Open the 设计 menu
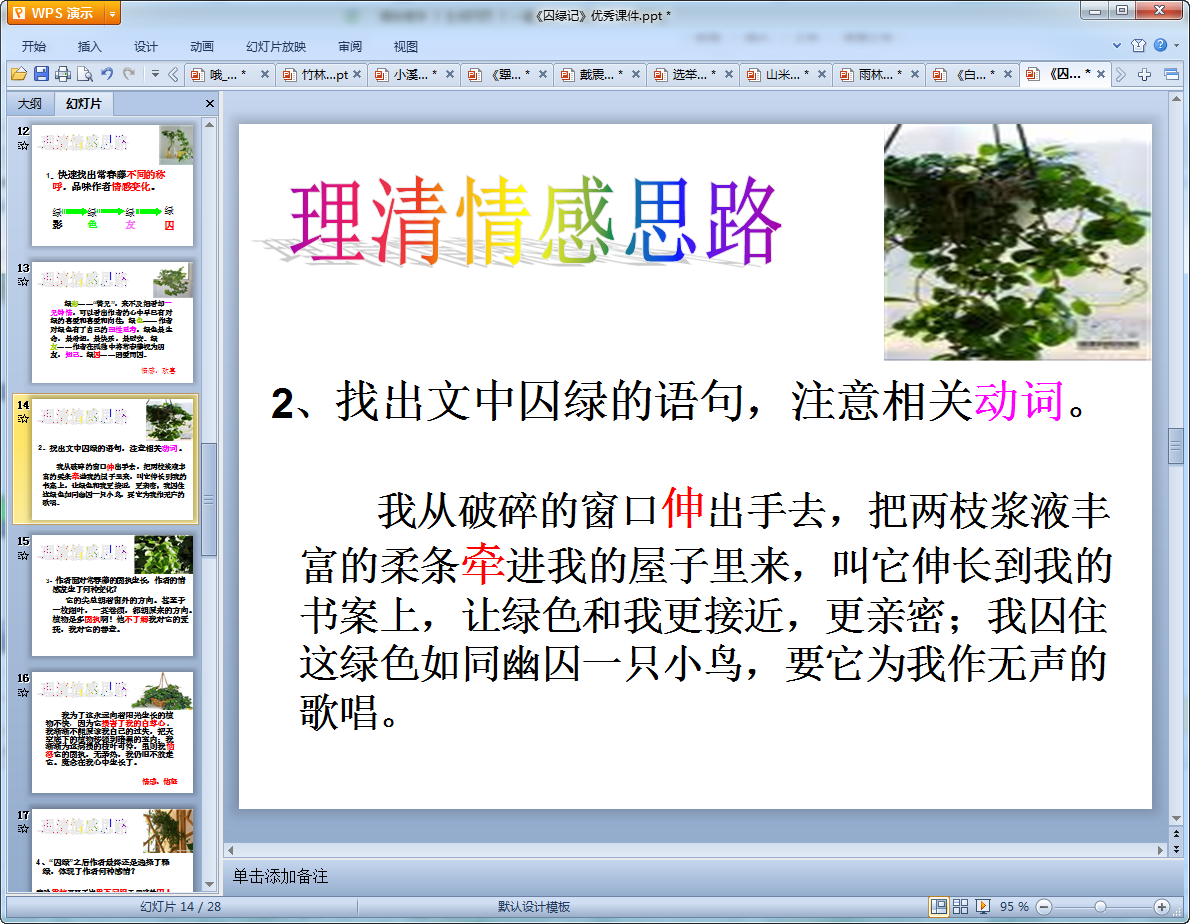 tap(145, 46)
